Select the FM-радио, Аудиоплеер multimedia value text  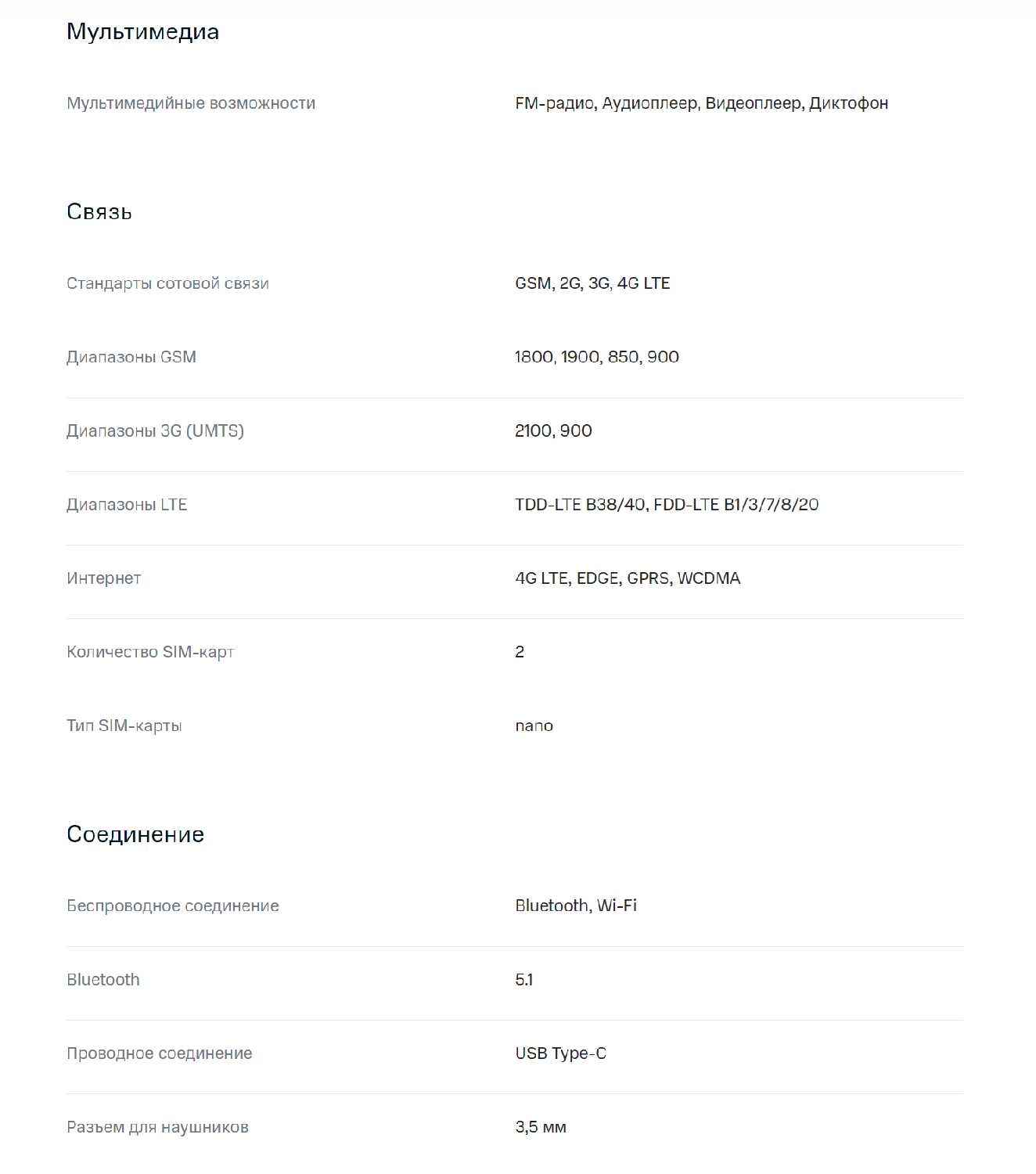pos(701,103)
